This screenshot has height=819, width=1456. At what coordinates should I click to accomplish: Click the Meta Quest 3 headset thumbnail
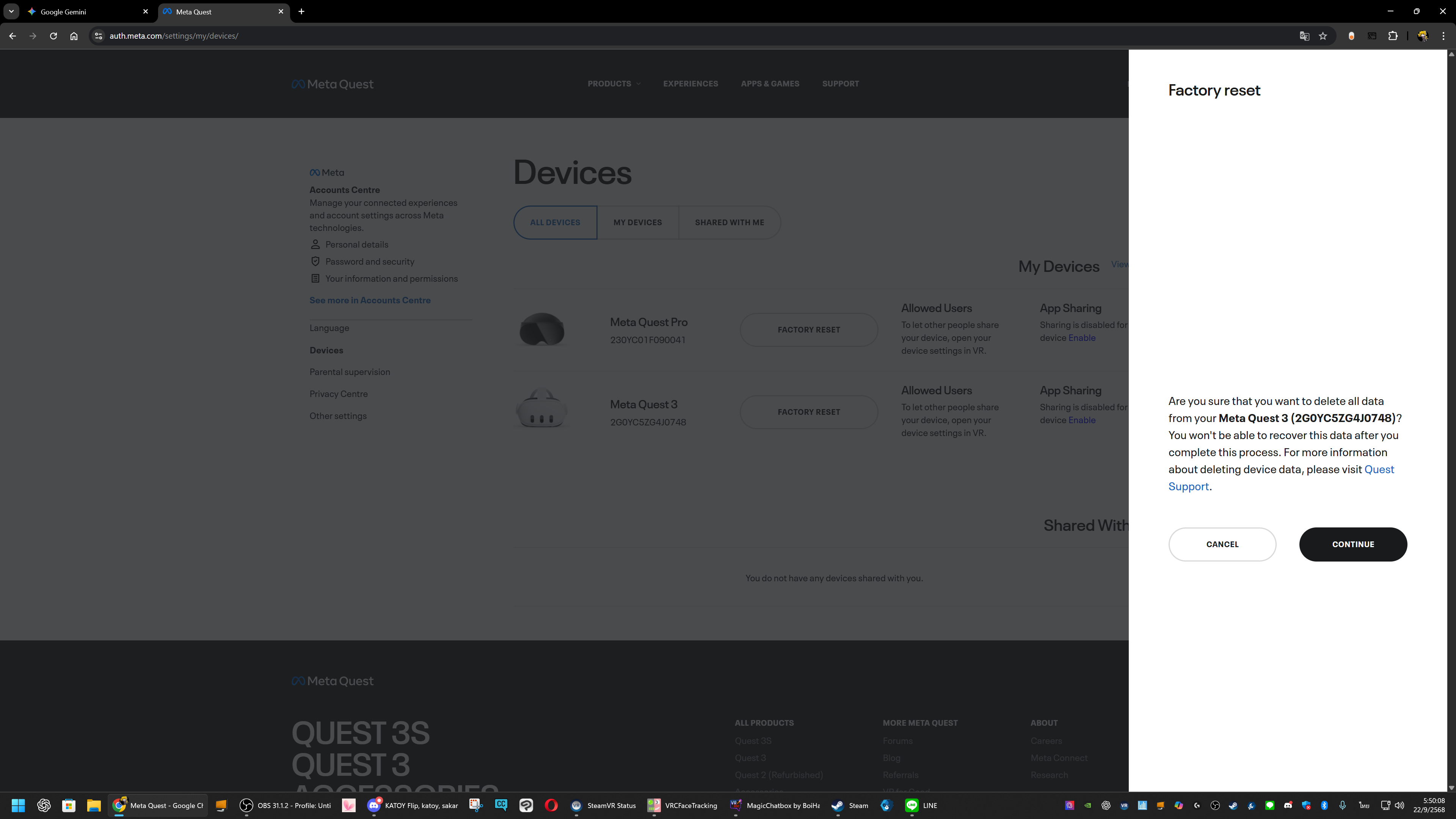[x=541, y=409]
